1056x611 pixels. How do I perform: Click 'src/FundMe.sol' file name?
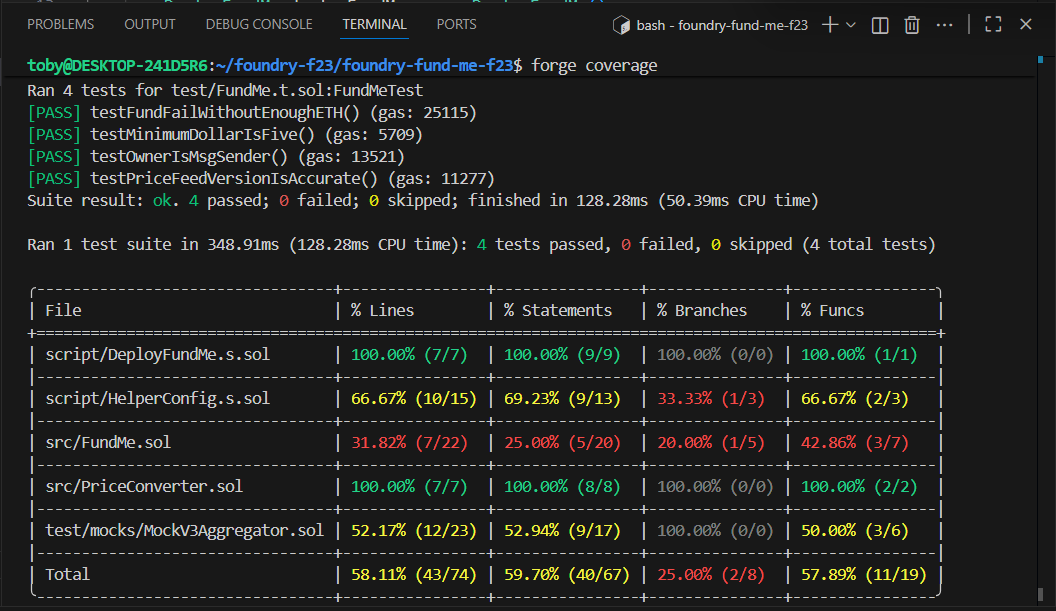point(108,443)
